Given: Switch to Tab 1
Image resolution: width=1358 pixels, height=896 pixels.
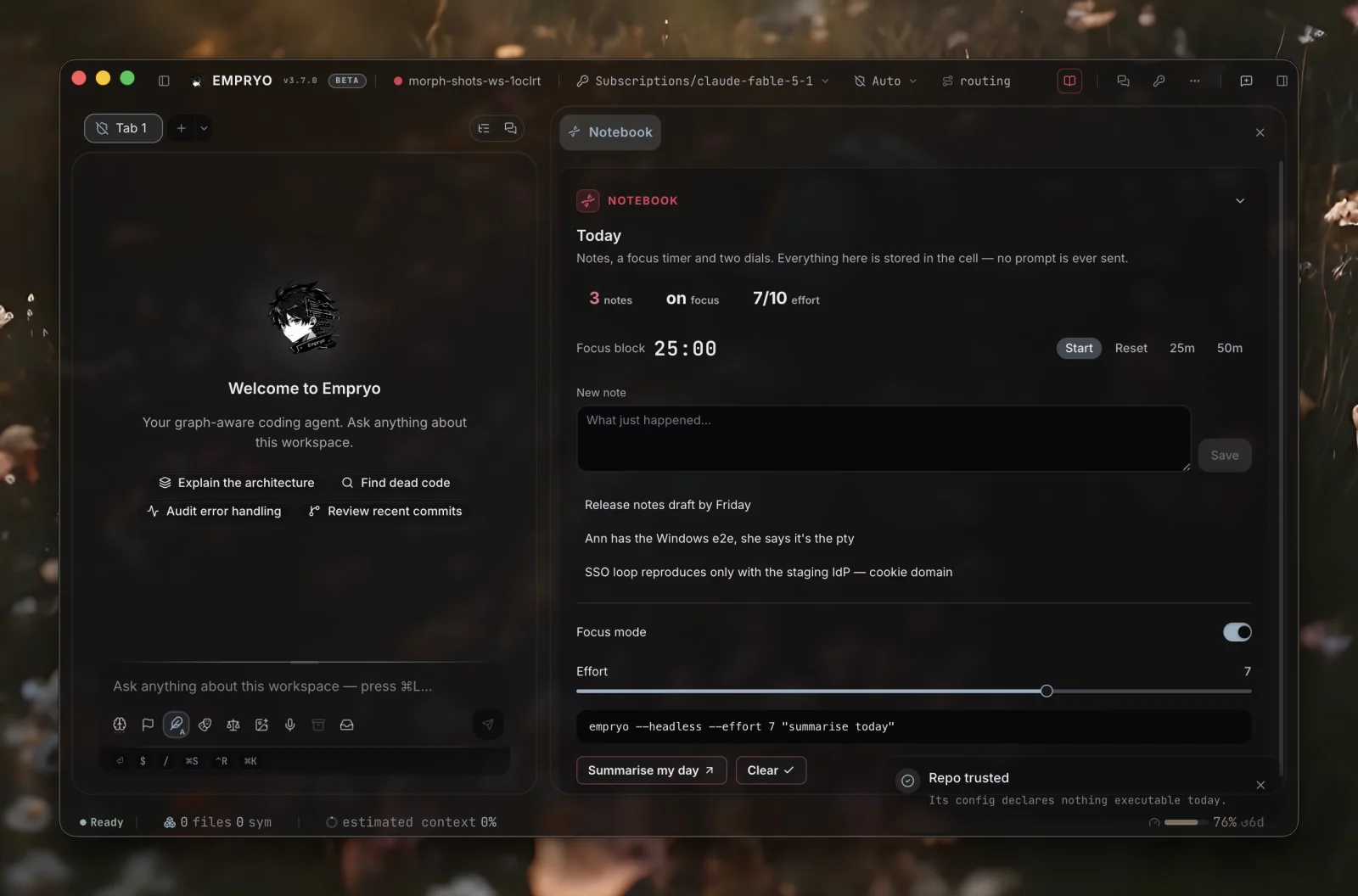Looking at the screenshot, I should [x=123, y=128].
